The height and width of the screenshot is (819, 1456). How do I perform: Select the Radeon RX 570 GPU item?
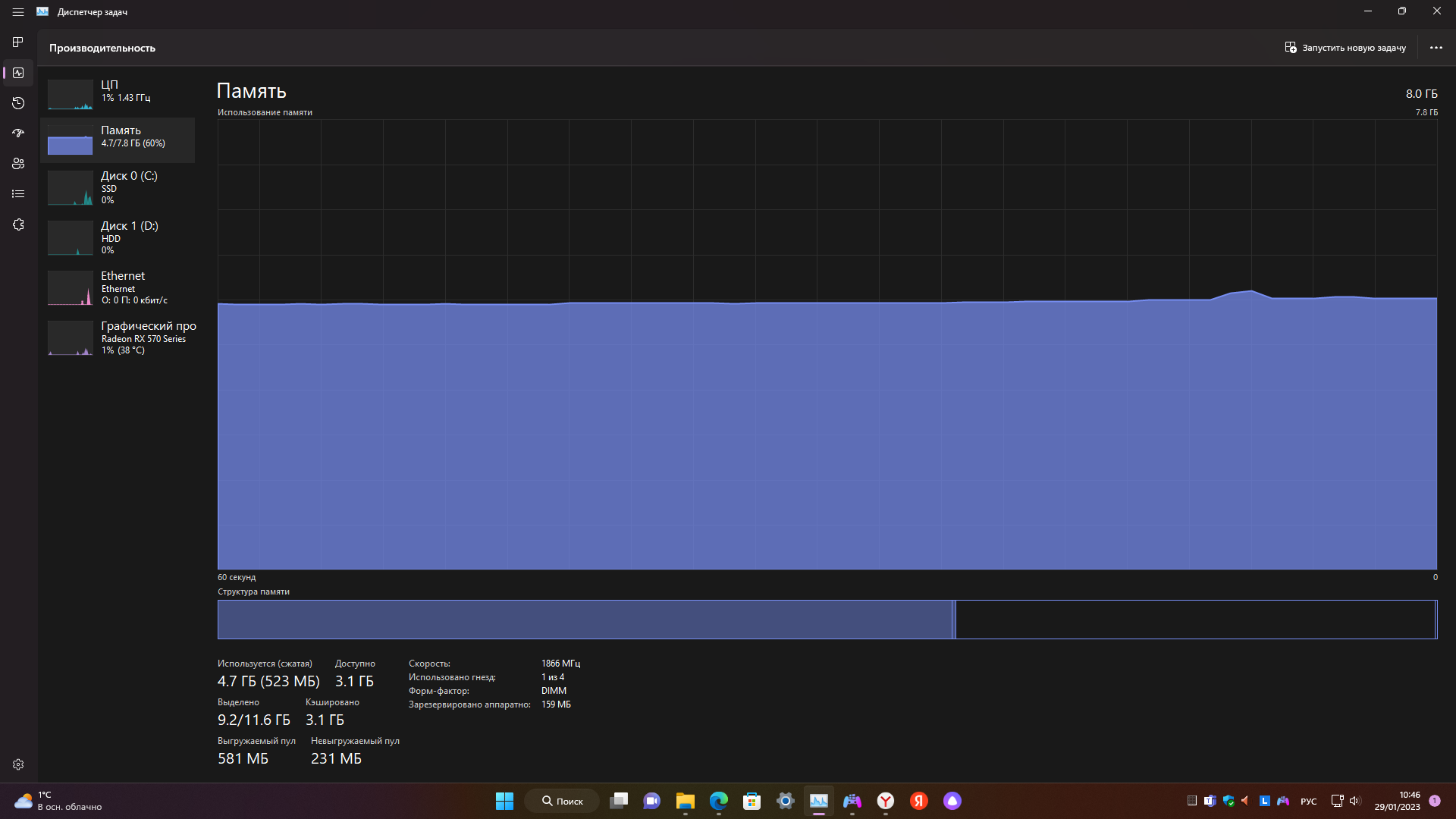coord(118,337)
